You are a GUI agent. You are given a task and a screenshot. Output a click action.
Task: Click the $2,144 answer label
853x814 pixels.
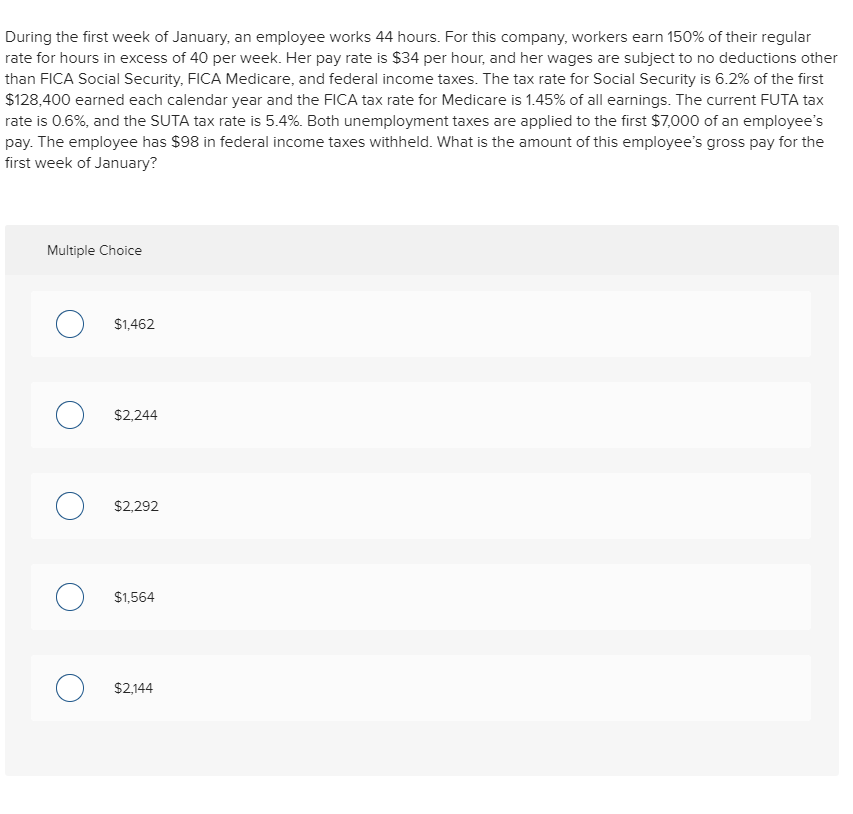tap(133, 688)
